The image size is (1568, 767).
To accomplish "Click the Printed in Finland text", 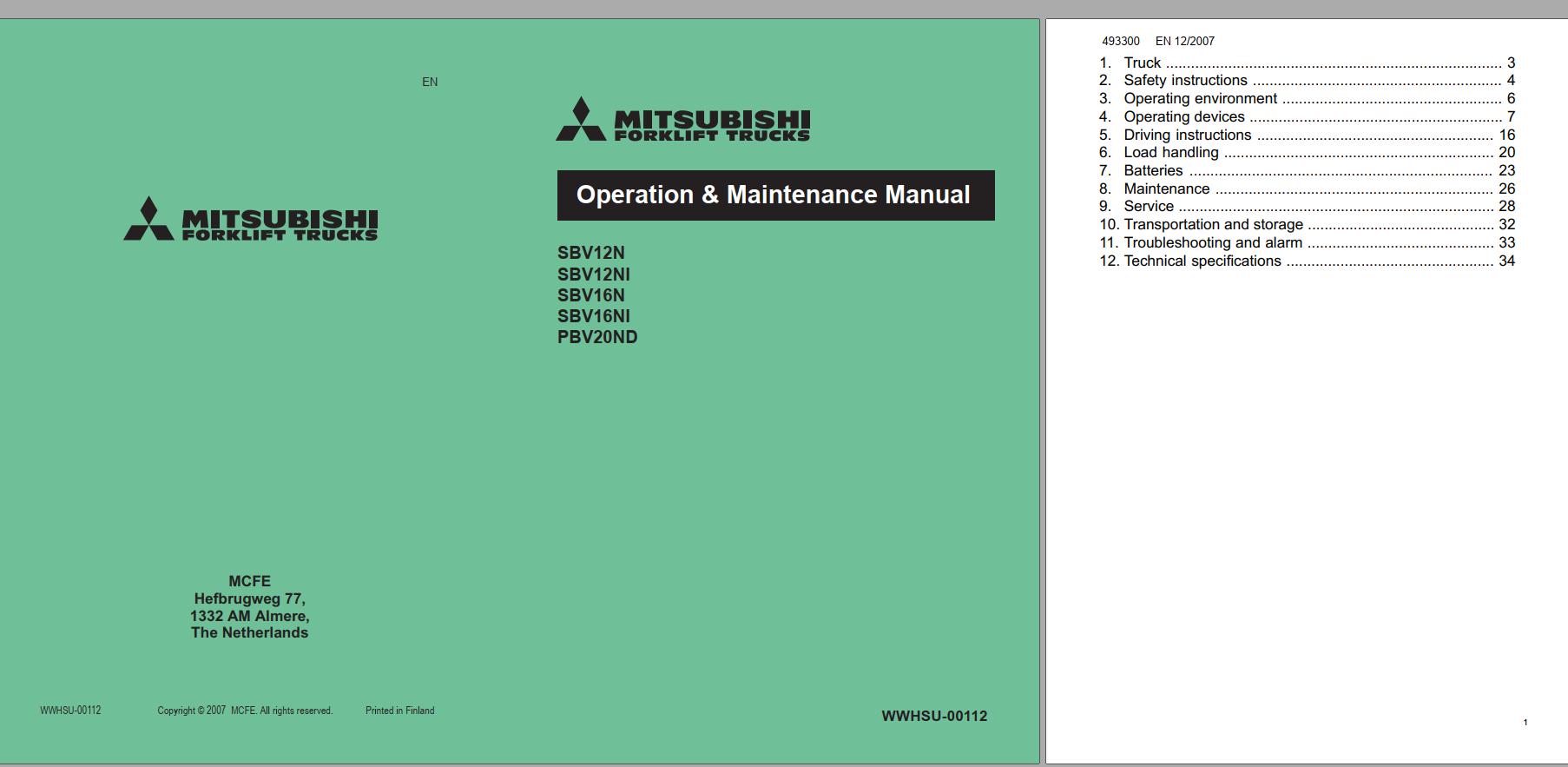I will (x=399, y=711).
